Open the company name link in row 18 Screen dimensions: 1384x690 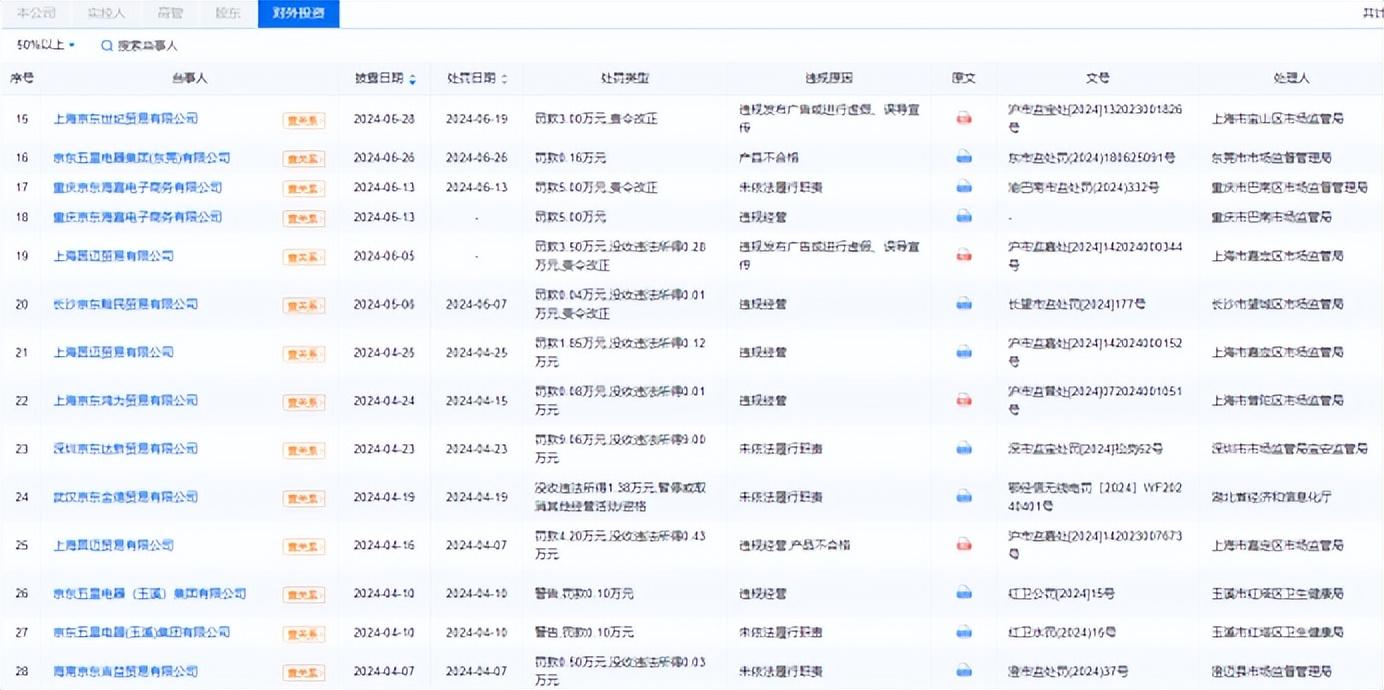137,216
